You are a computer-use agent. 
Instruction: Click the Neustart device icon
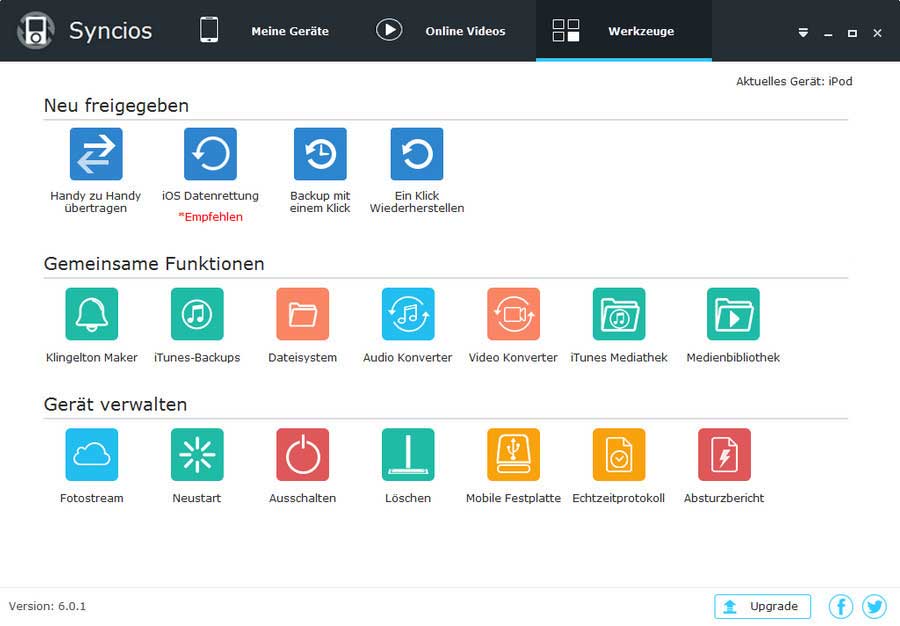(x=197, y=454)
